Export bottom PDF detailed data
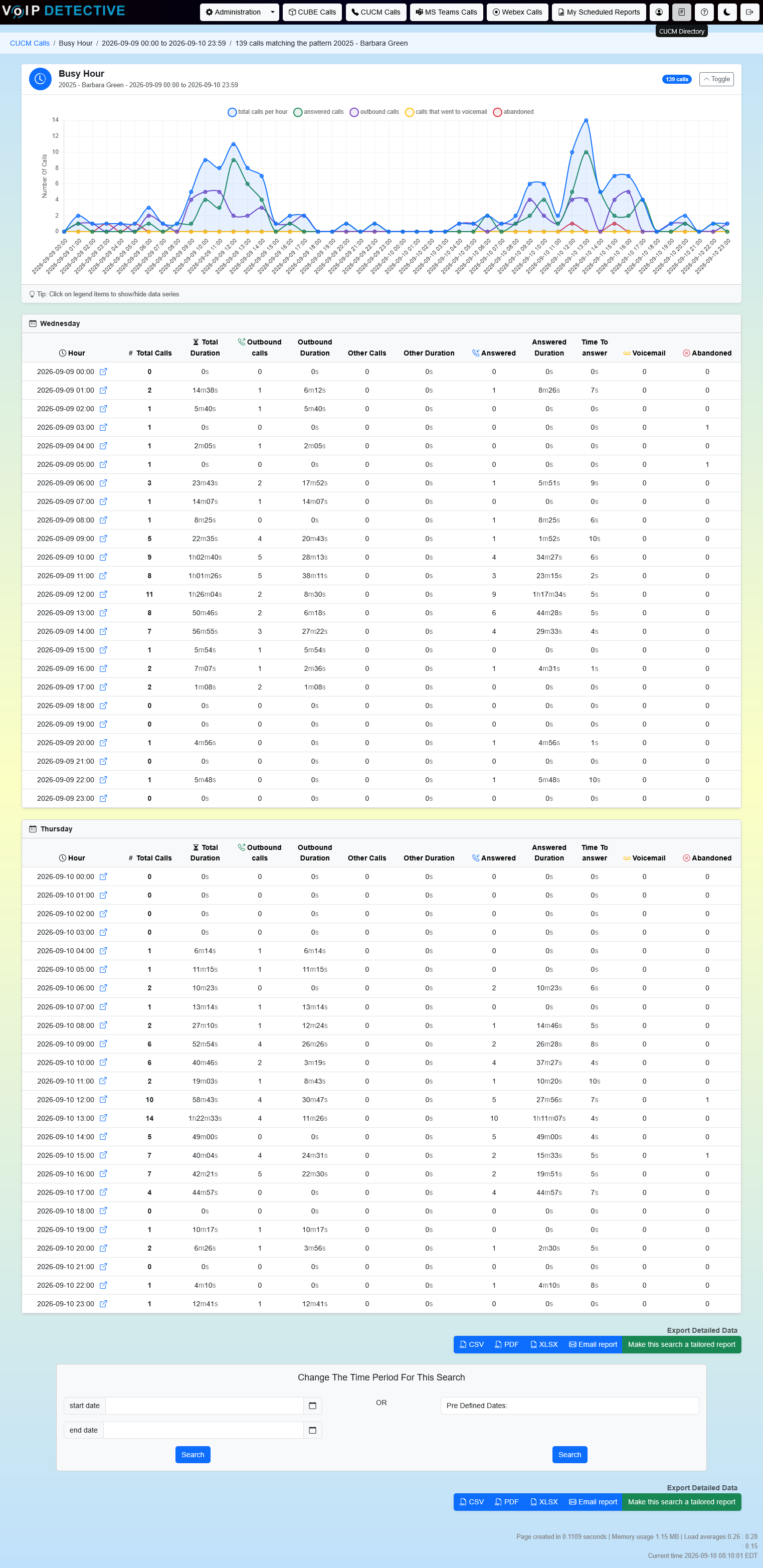Viewport: 763px width, 1568px height. point(507,1502)
